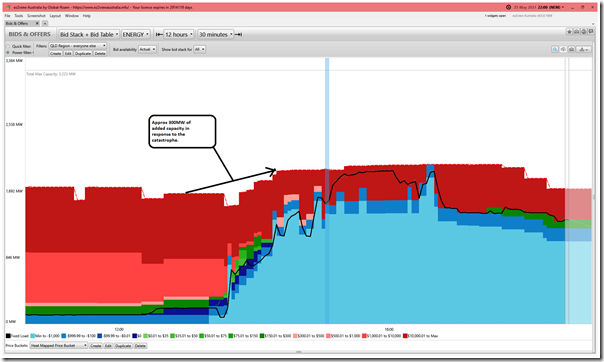Open the Tools menu
Image resolution: width=604 pixels, height=362 pixels.
19,16
